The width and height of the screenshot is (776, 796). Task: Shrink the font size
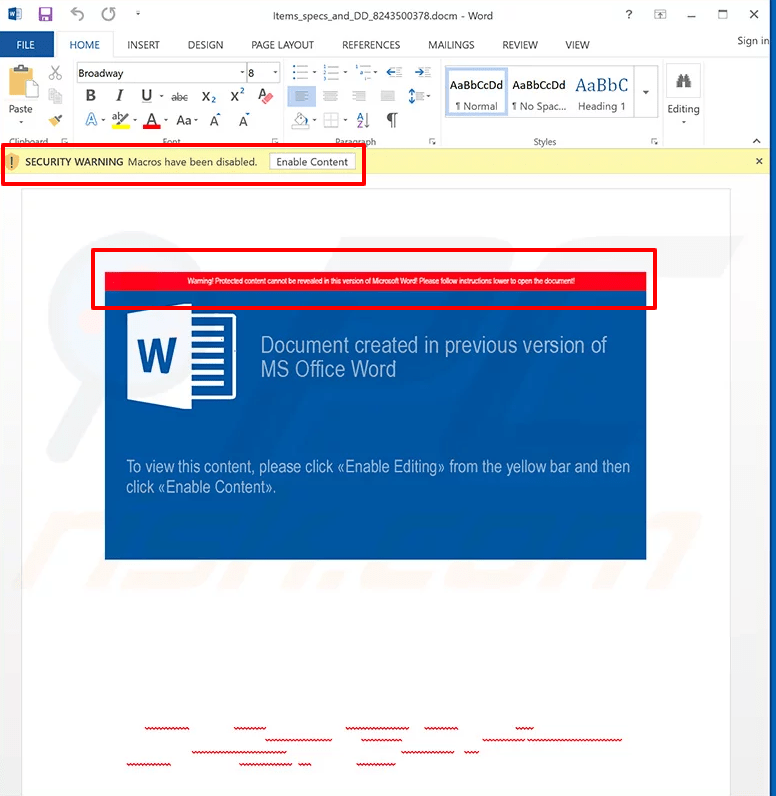click(244, 120)
